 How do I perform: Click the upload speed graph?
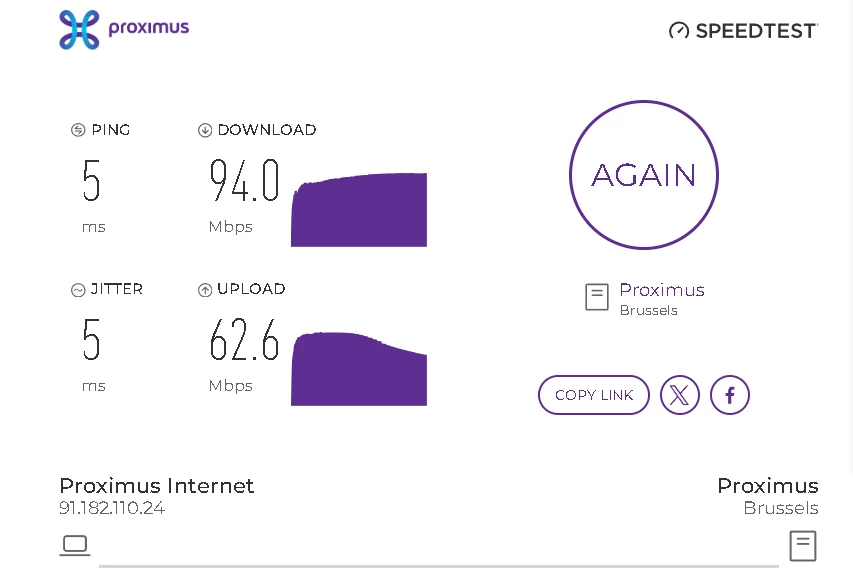[x=359, y=371]
